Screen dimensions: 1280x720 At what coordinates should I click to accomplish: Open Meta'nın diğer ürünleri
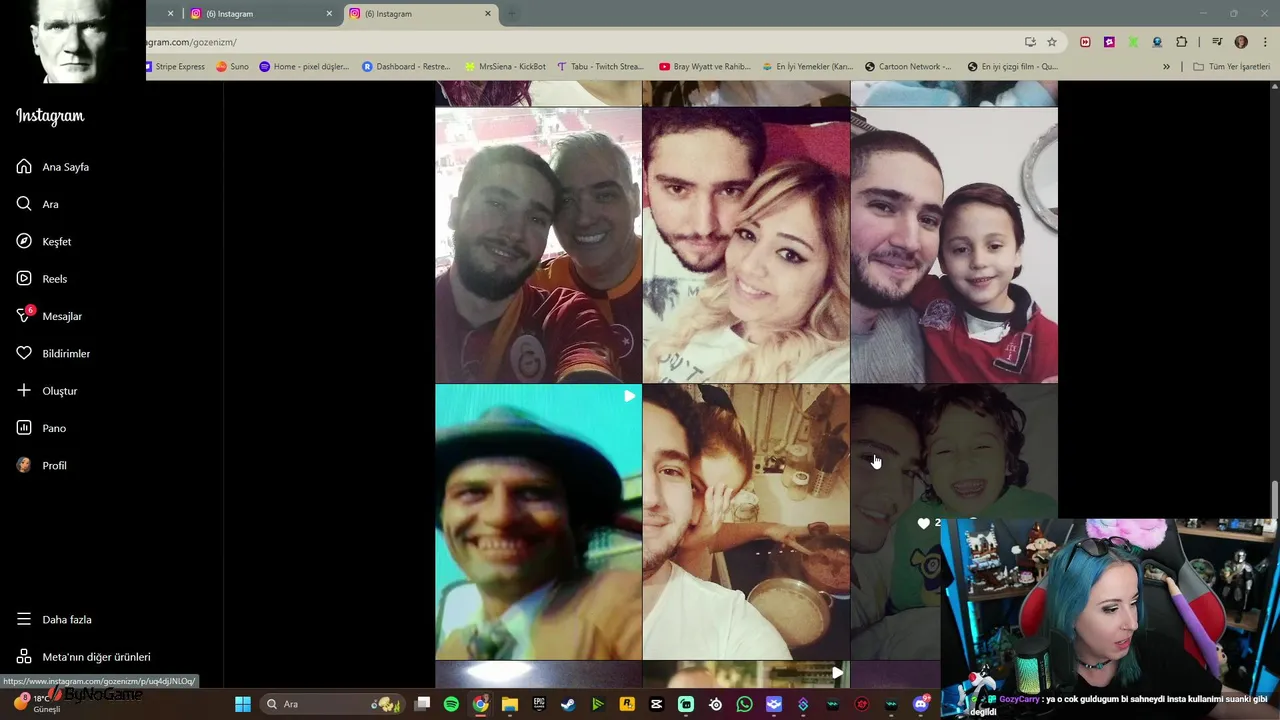[83, 657]
